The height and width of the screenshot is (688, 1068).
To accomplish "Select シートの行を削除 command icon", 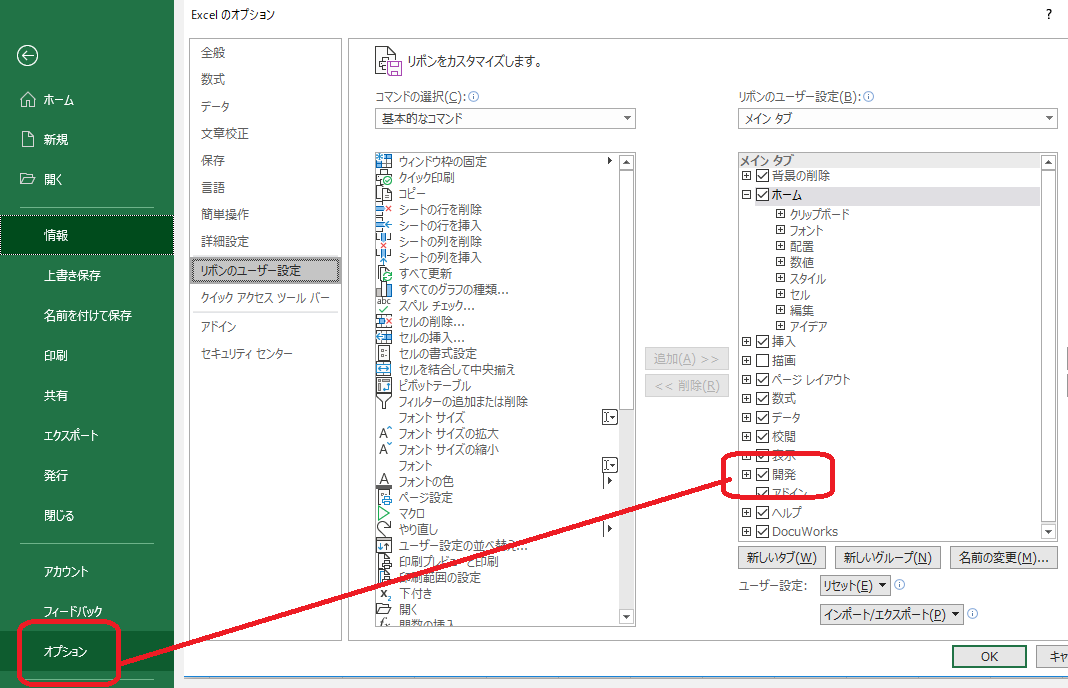I will point(384,209).
